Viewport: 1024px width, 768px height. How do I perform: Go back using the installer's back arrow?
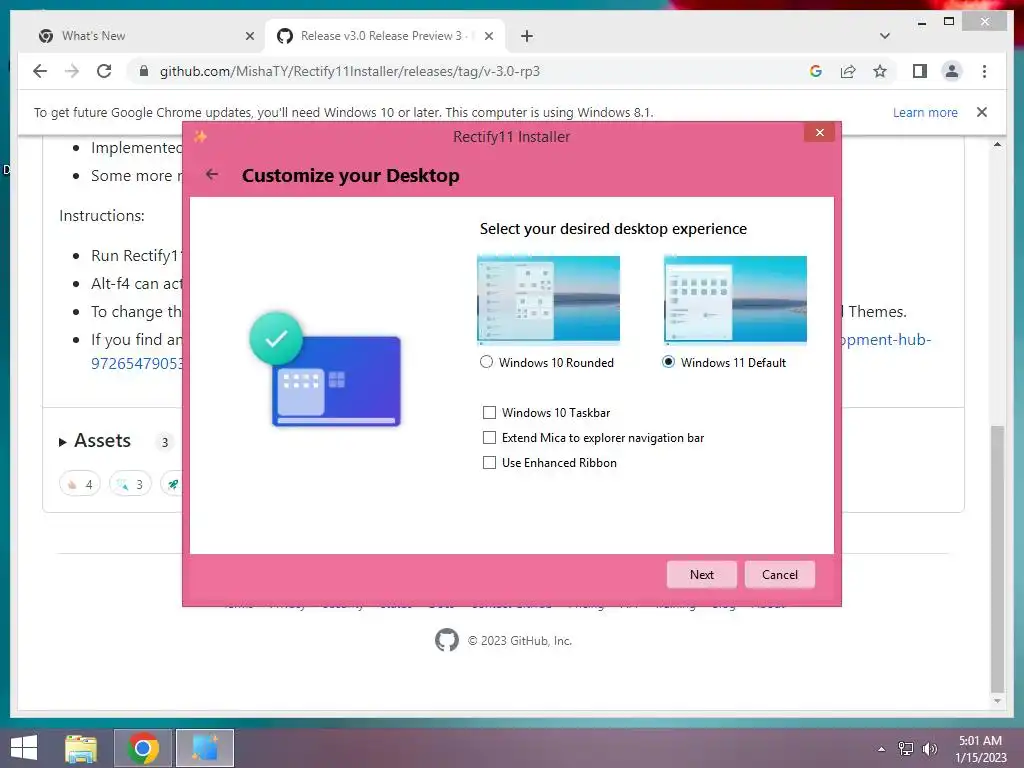[212, 174]
